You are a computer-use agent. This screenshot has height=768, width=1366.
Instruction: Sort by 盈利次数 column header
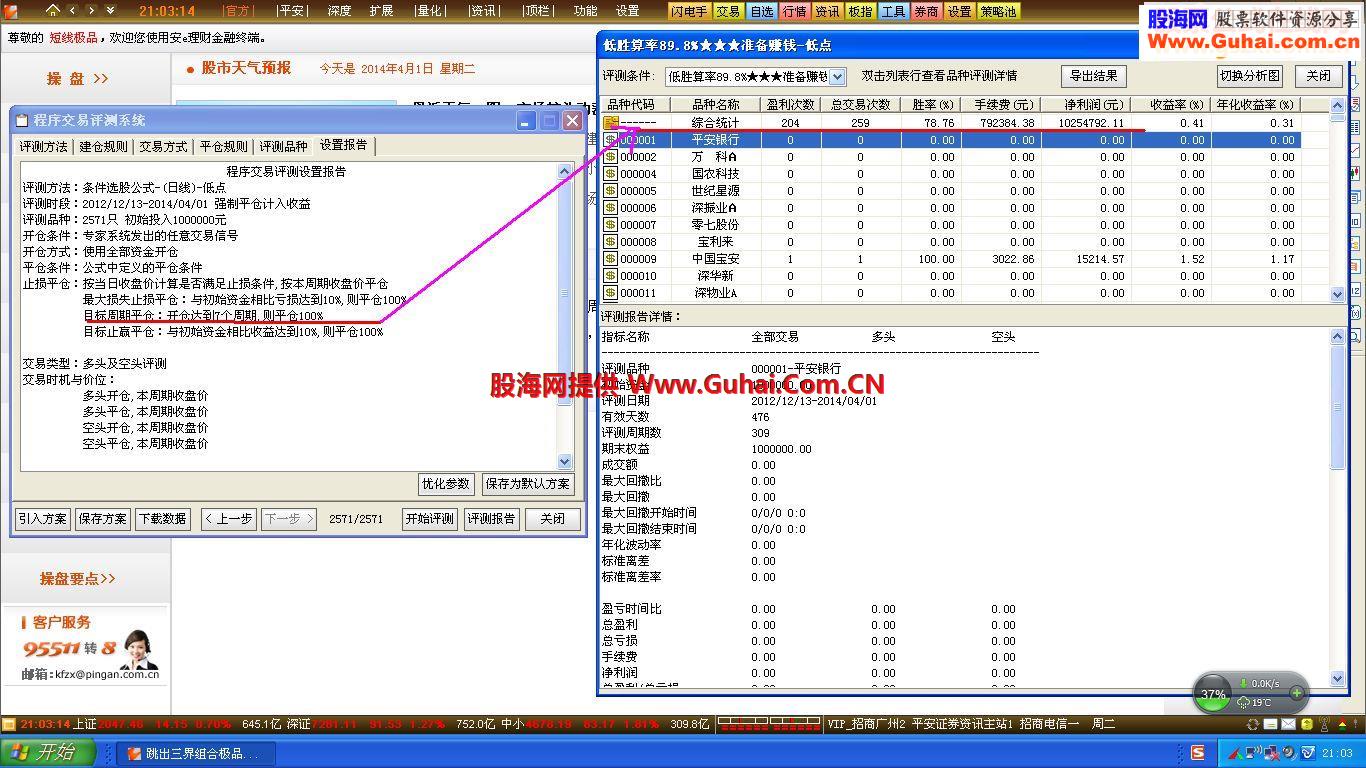[x=791, y=105]
